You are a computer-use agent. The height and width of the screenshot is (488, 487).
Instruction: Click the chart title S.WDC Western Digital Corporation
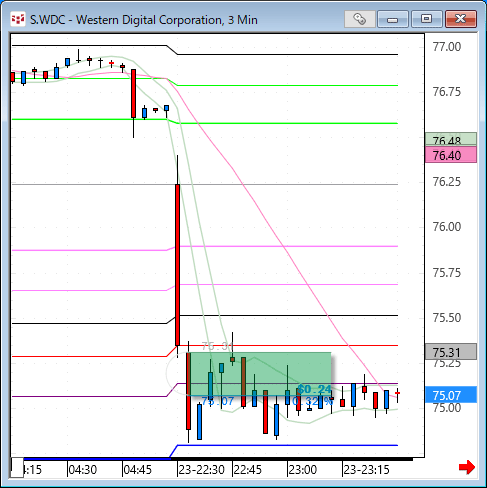click(x=144, y=20)
